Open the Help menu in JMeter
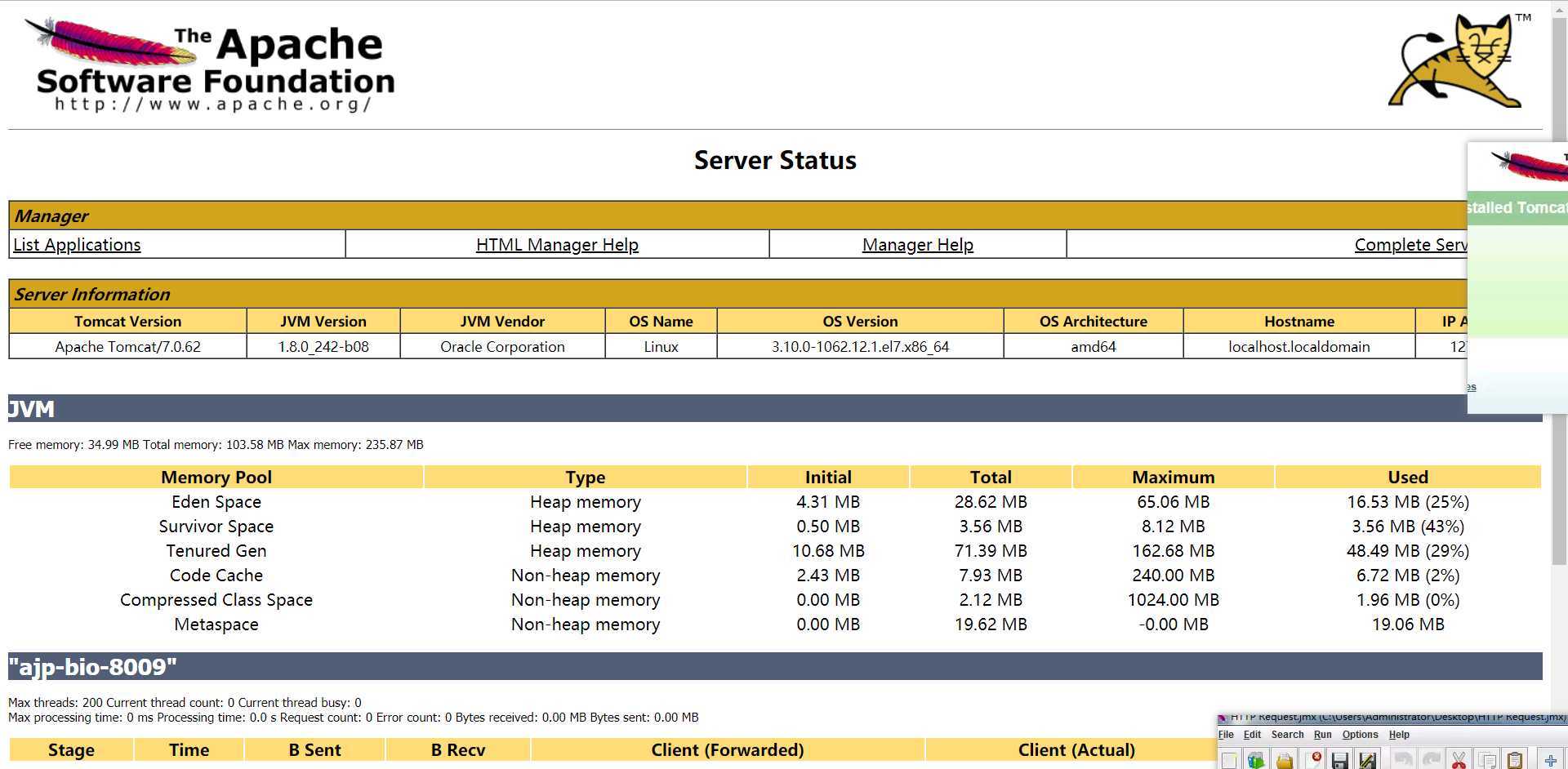The width and height of the screenshot is (1568, 769). 1399,735
